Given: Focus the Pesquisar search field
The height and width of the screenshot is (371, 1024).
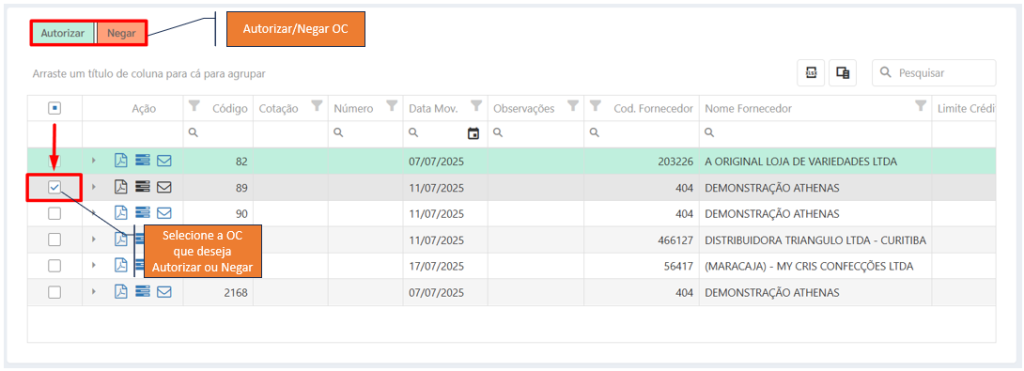Looking at the screenshot, I should pyautogui.click(x=934, y=73).
